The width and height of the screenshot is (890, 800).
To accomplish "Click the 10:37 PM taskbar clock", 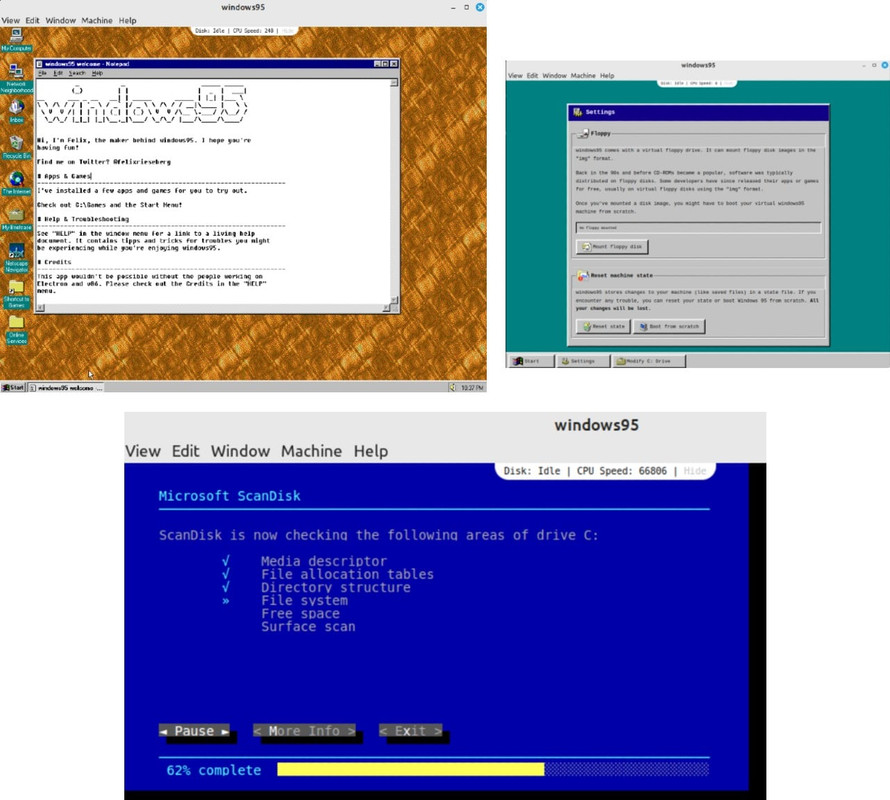I will pos(472,388).
